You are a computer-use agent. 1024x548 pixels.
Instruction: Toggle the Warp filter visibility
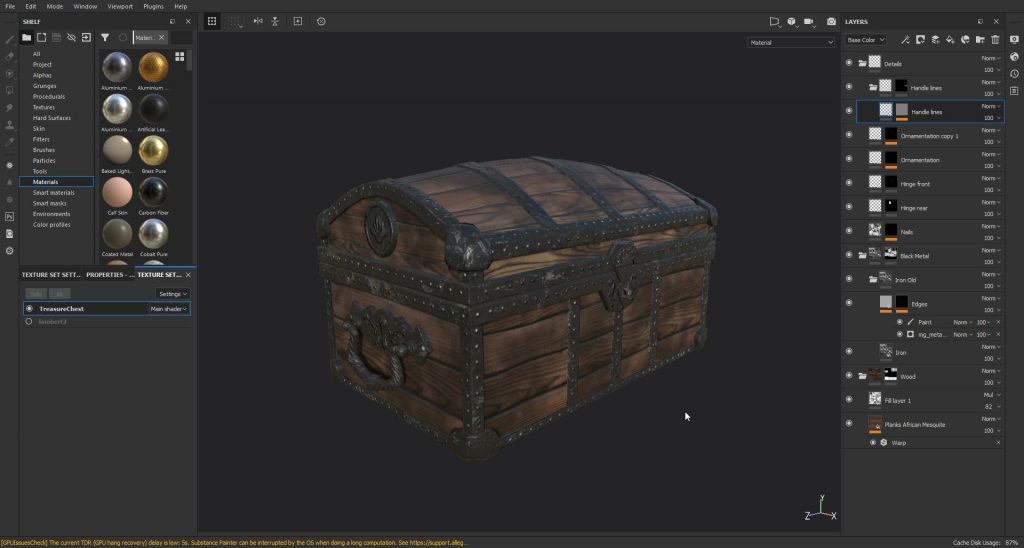873,442
